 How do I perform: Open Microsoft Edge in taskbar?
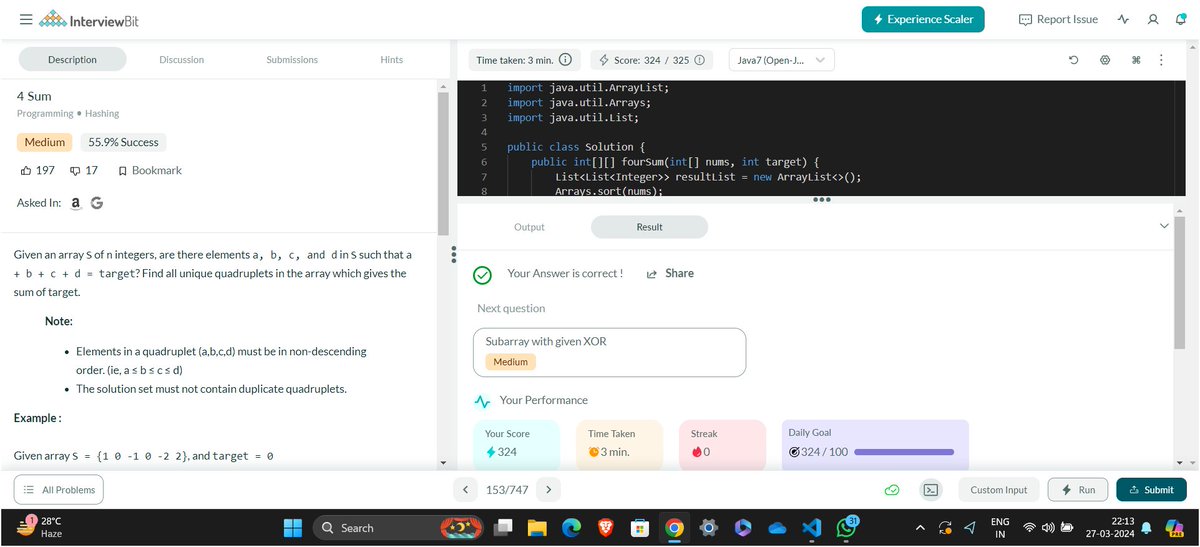click(x=572, y=528)
